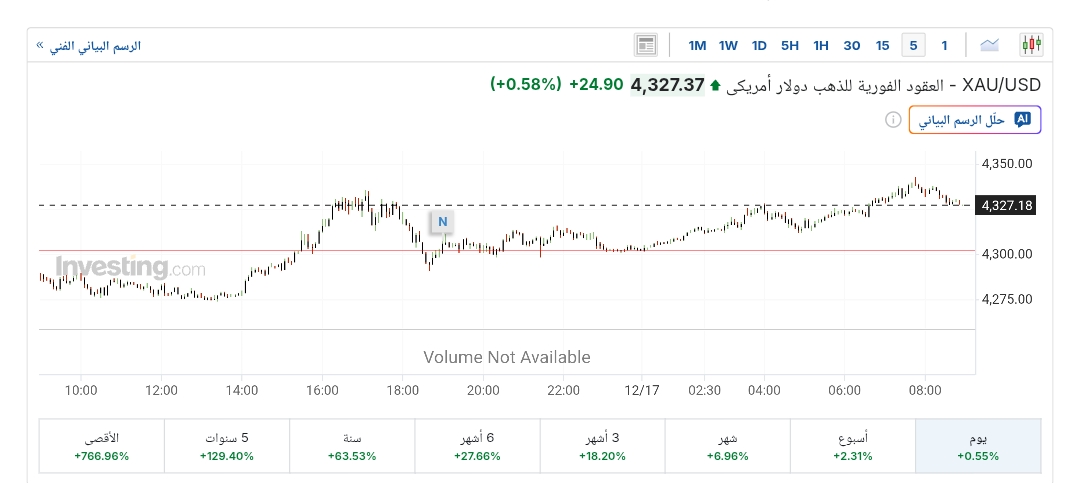The width and height of the screenshot is (1080, 483).
Task: Open the info icon beside AI analysis
Action: (893, 120)
